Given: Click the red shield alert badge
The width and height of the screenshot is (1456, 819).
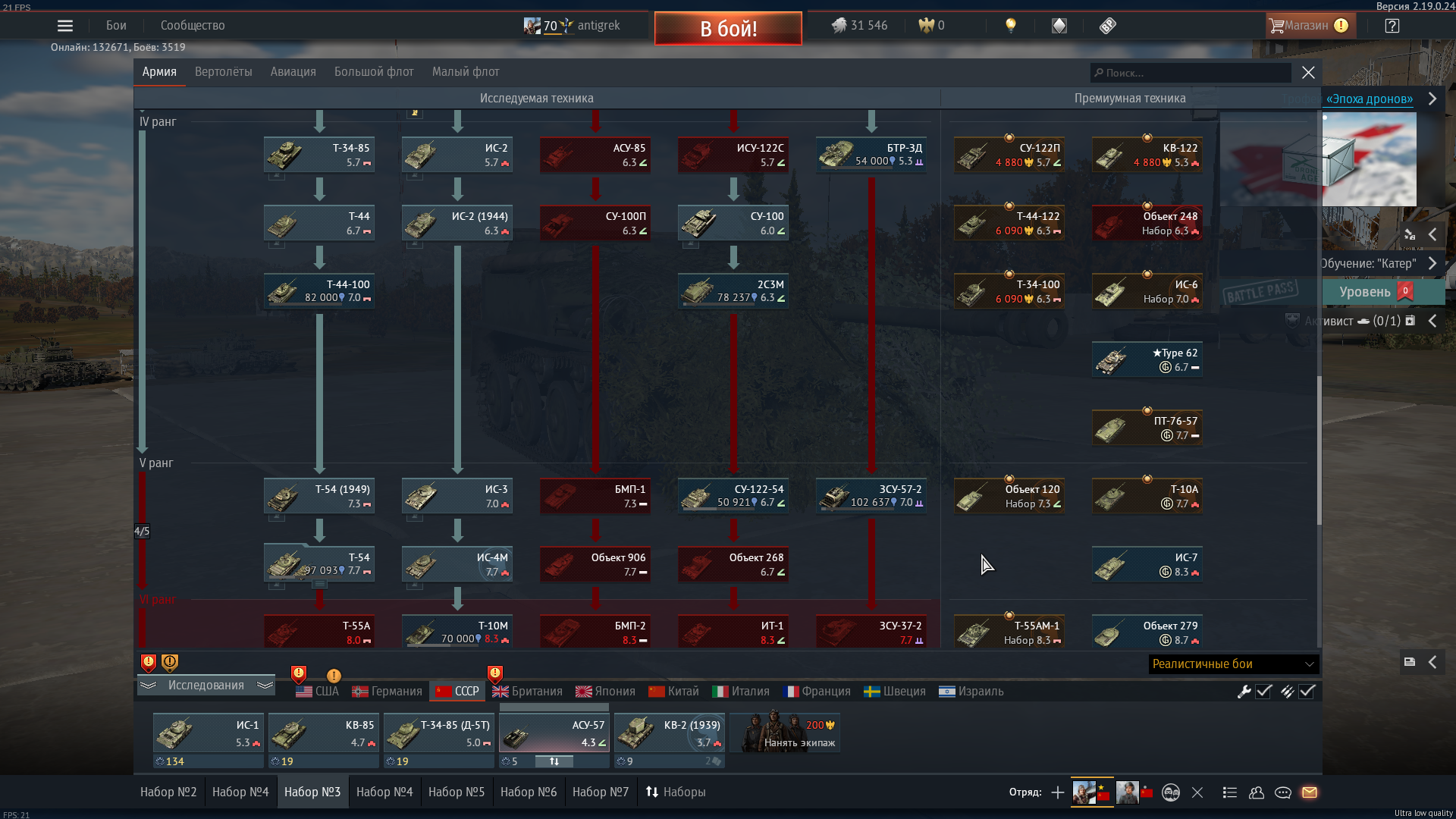Looking at the screenshot, I should click(149, 664).
